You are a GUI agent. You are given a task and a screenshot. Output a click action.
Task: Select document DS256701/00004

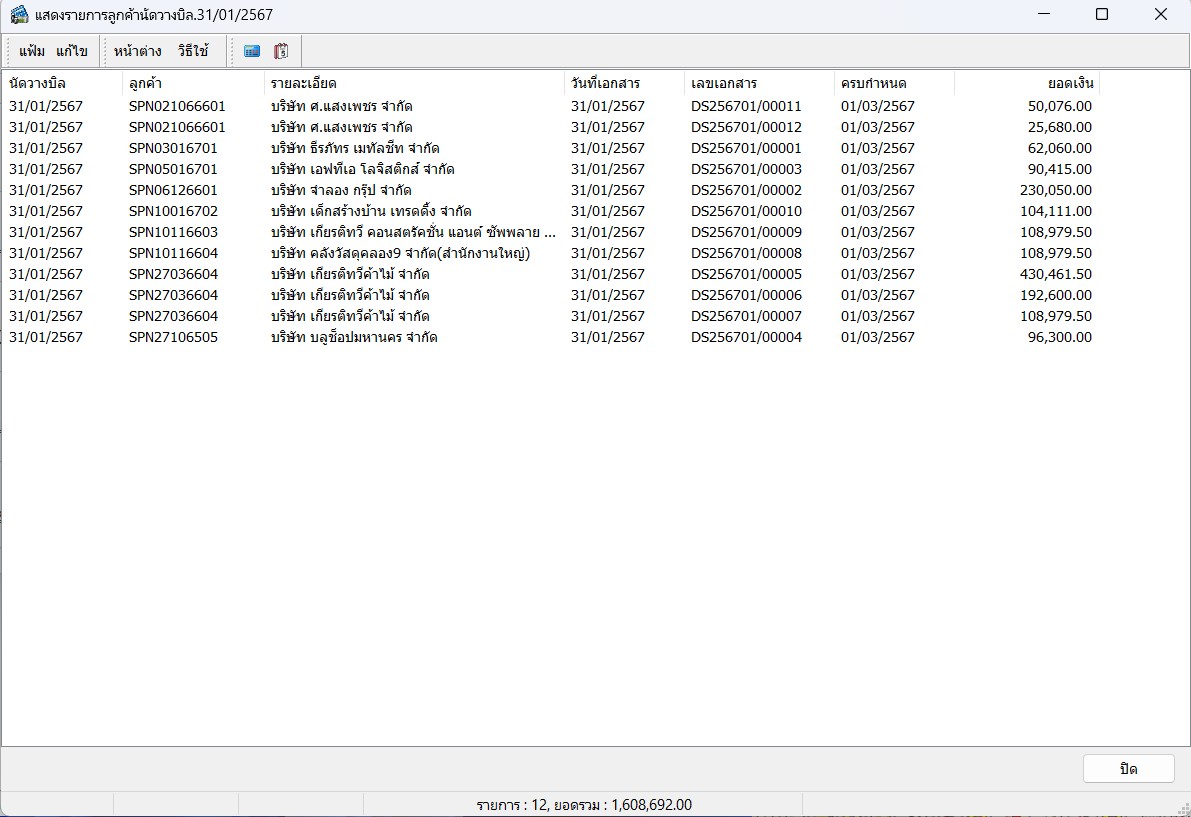click(x=746, y=337)
